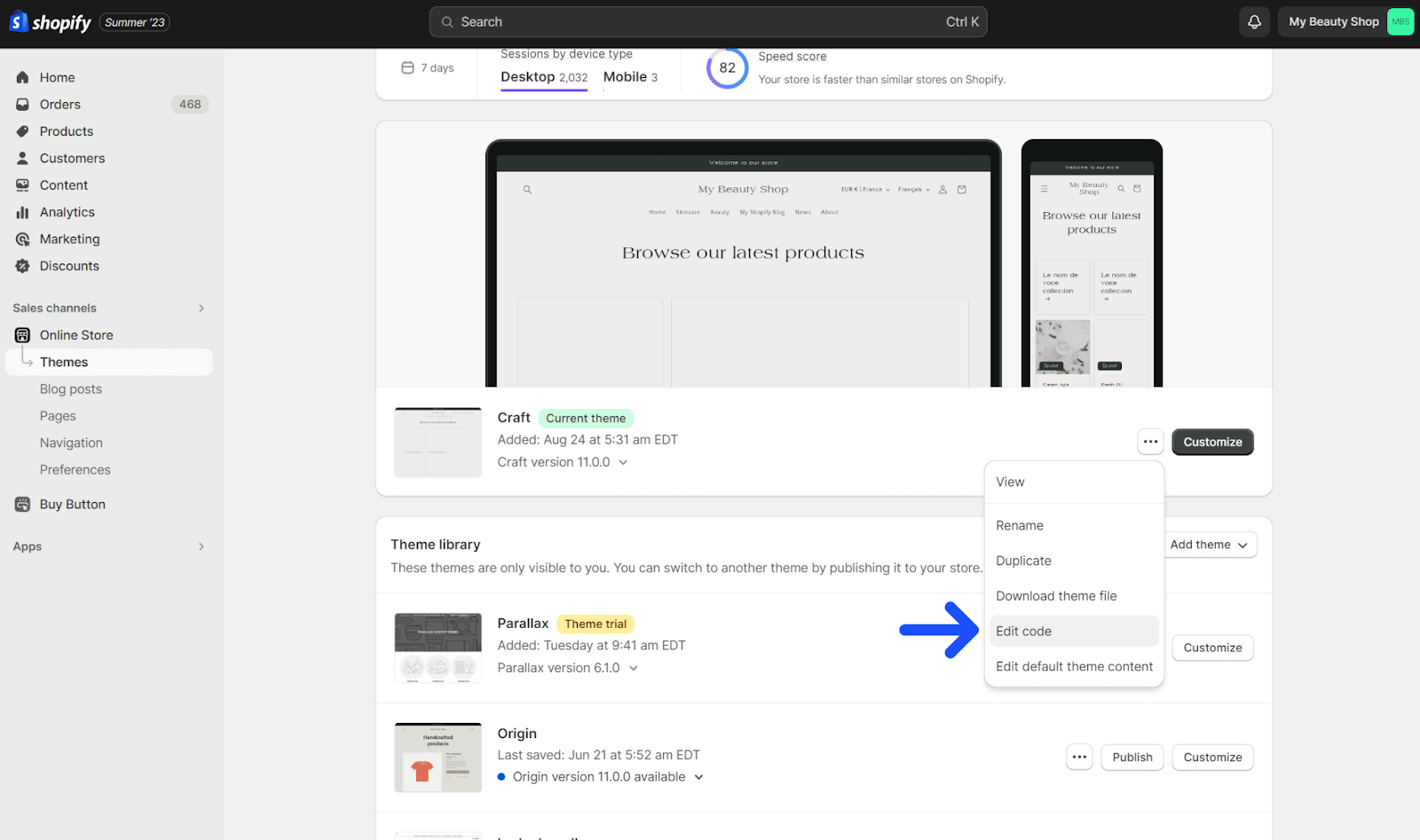Click the Content icon
Viewport: 1420px width, 840px height.
pos(23,185)
